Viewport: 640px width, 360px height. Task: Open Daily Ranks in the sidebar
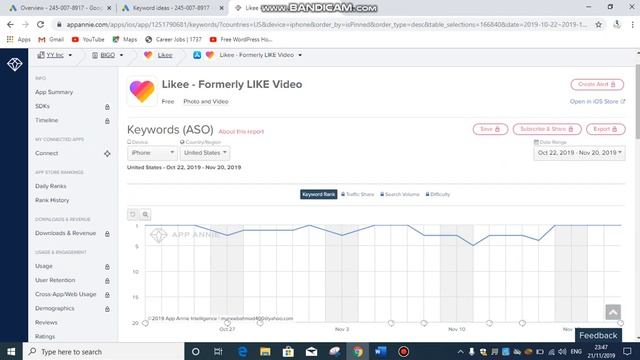[x=51, y=186]
